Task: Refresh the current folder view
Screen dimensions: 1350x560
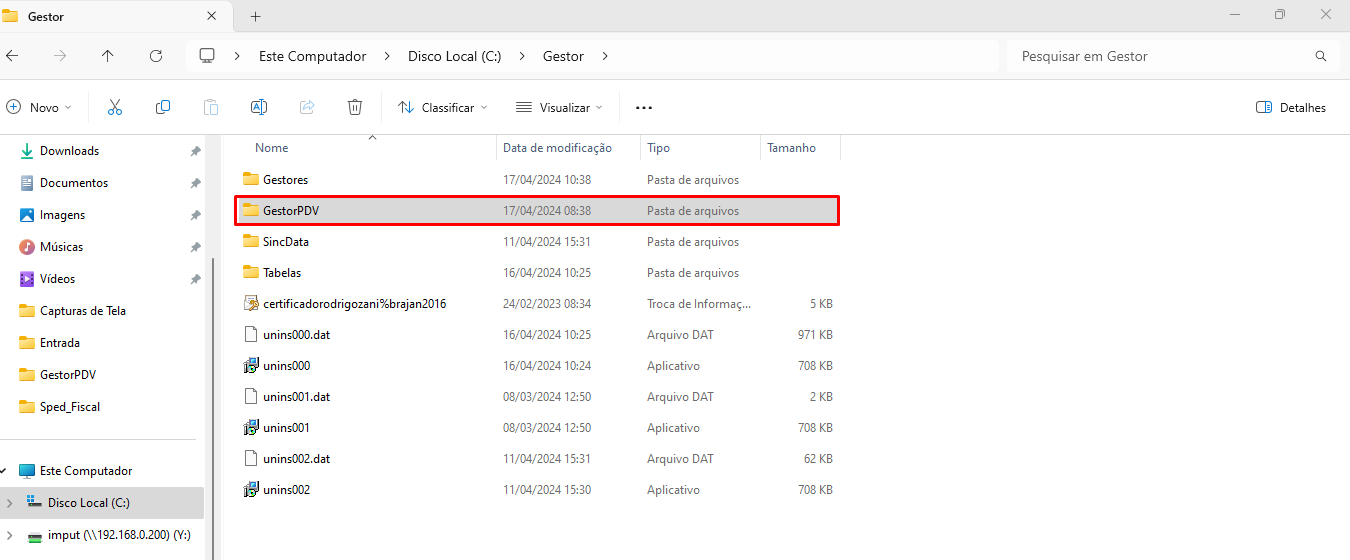Action: point(156,56)
